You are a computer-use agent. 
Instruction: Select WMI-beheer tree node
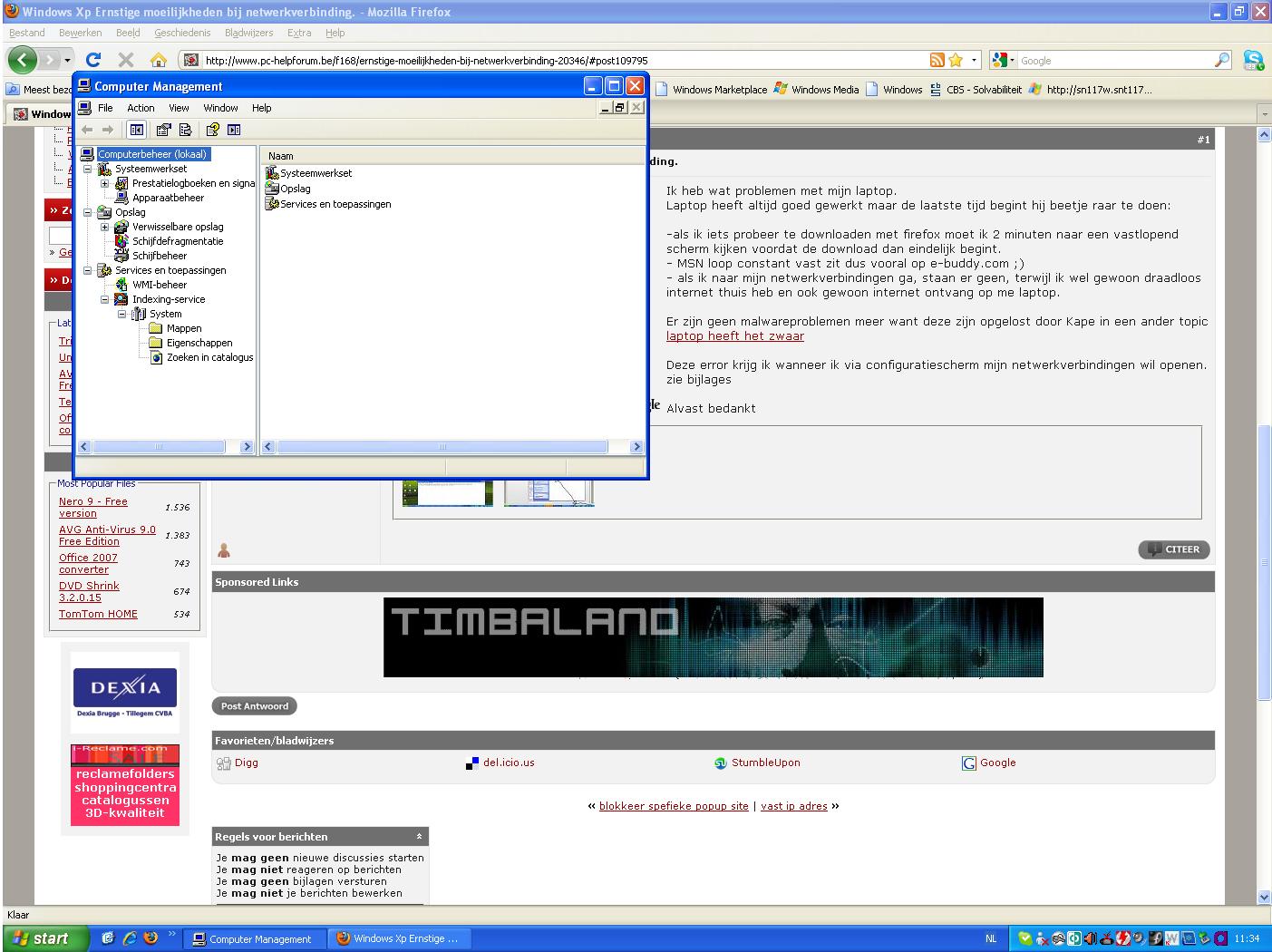point(160,285)
